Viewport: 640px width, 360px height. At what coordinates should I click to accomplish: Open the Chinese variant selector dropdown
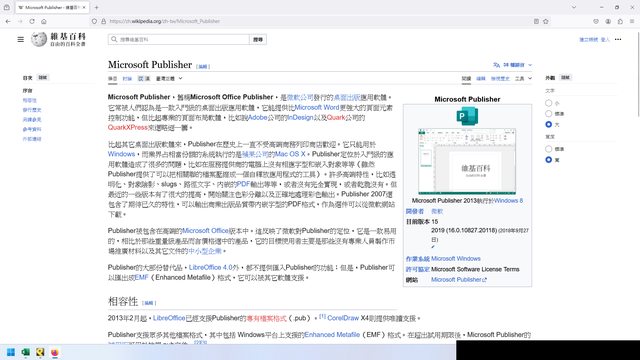point(169,78)
